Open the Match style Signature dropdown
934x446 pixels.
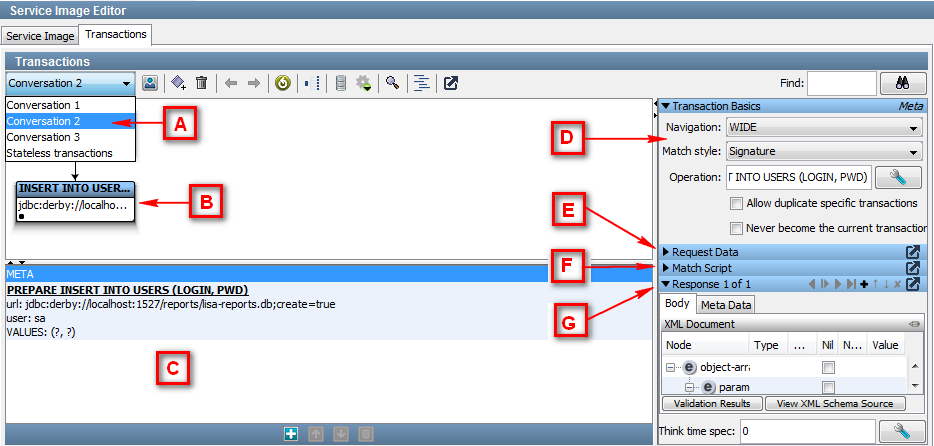tap(824, 152)
